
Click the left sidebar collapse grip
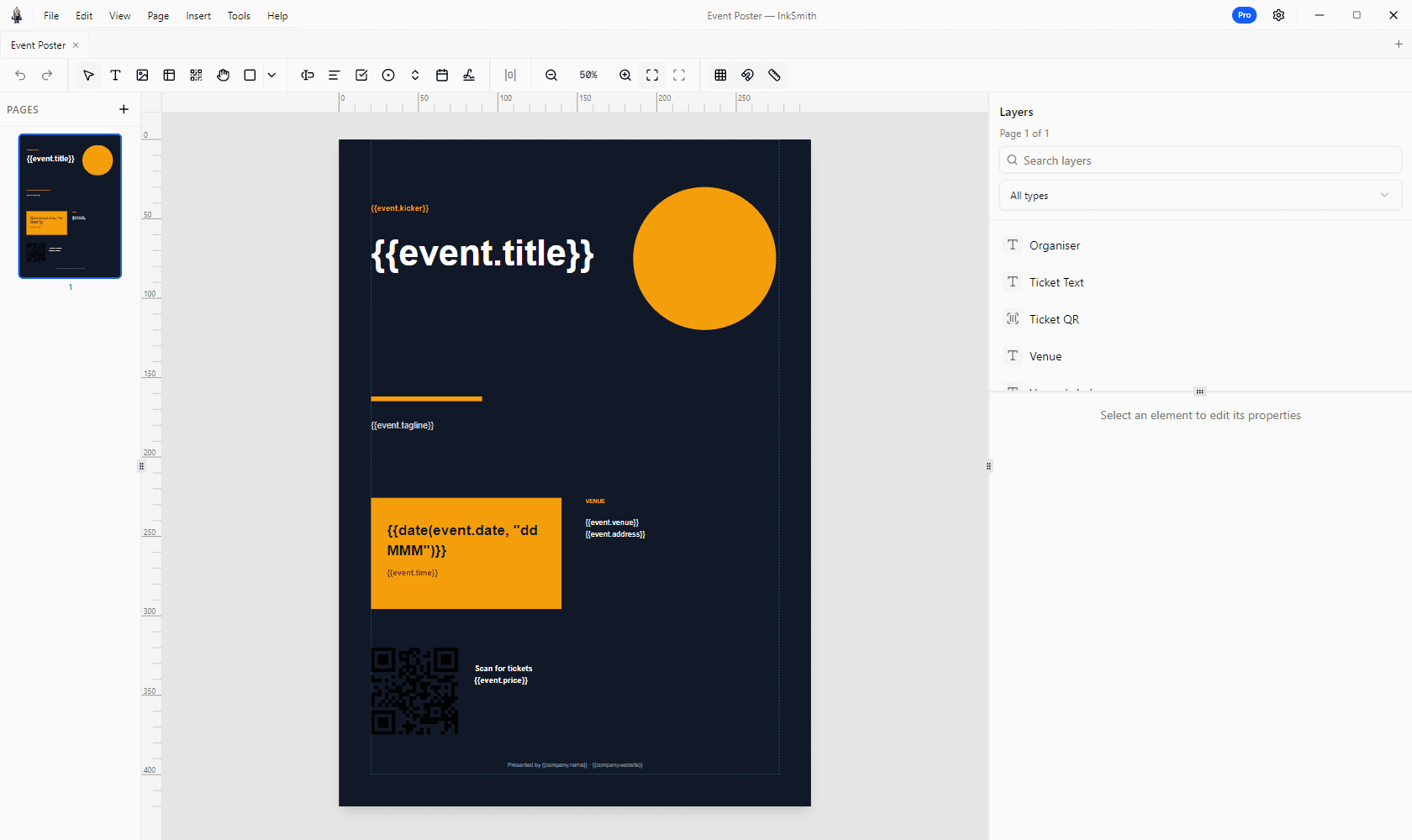[x=141, y=466]
